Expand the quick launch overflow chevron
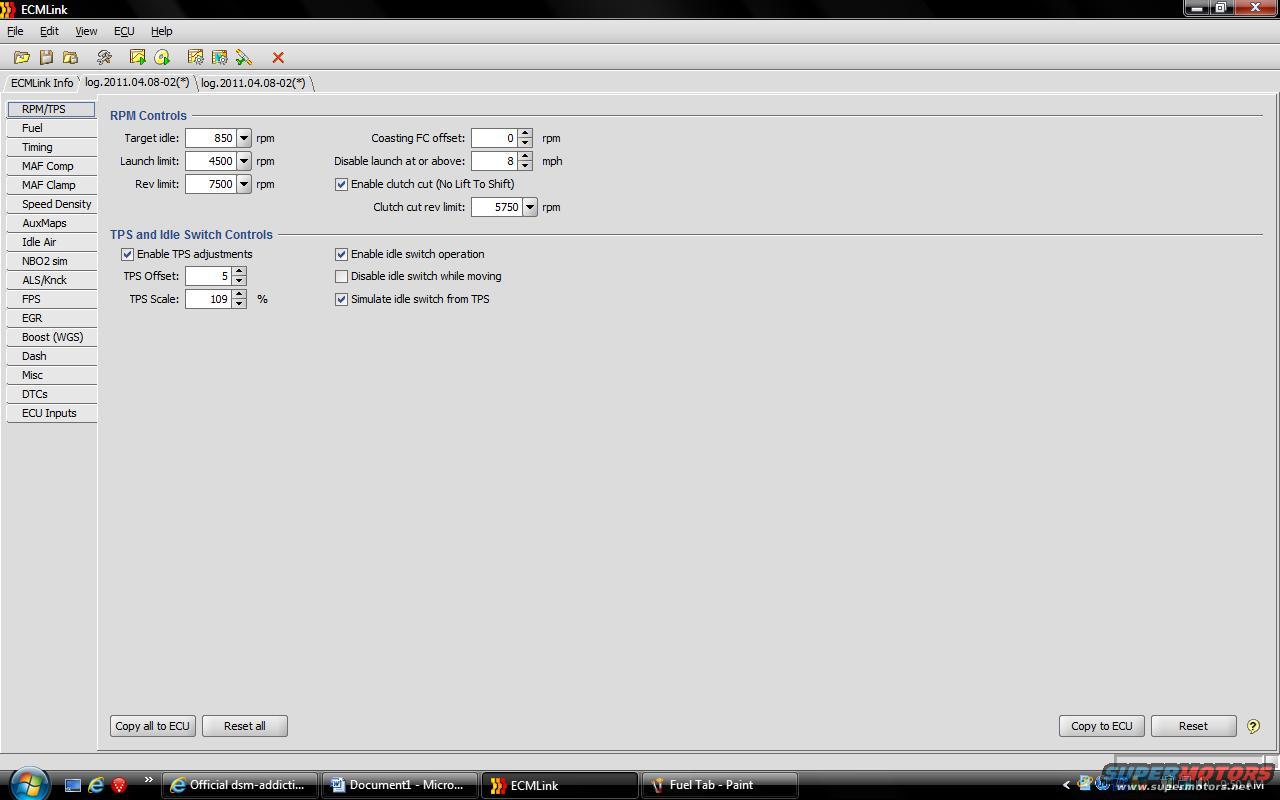 tap(149, 781)
